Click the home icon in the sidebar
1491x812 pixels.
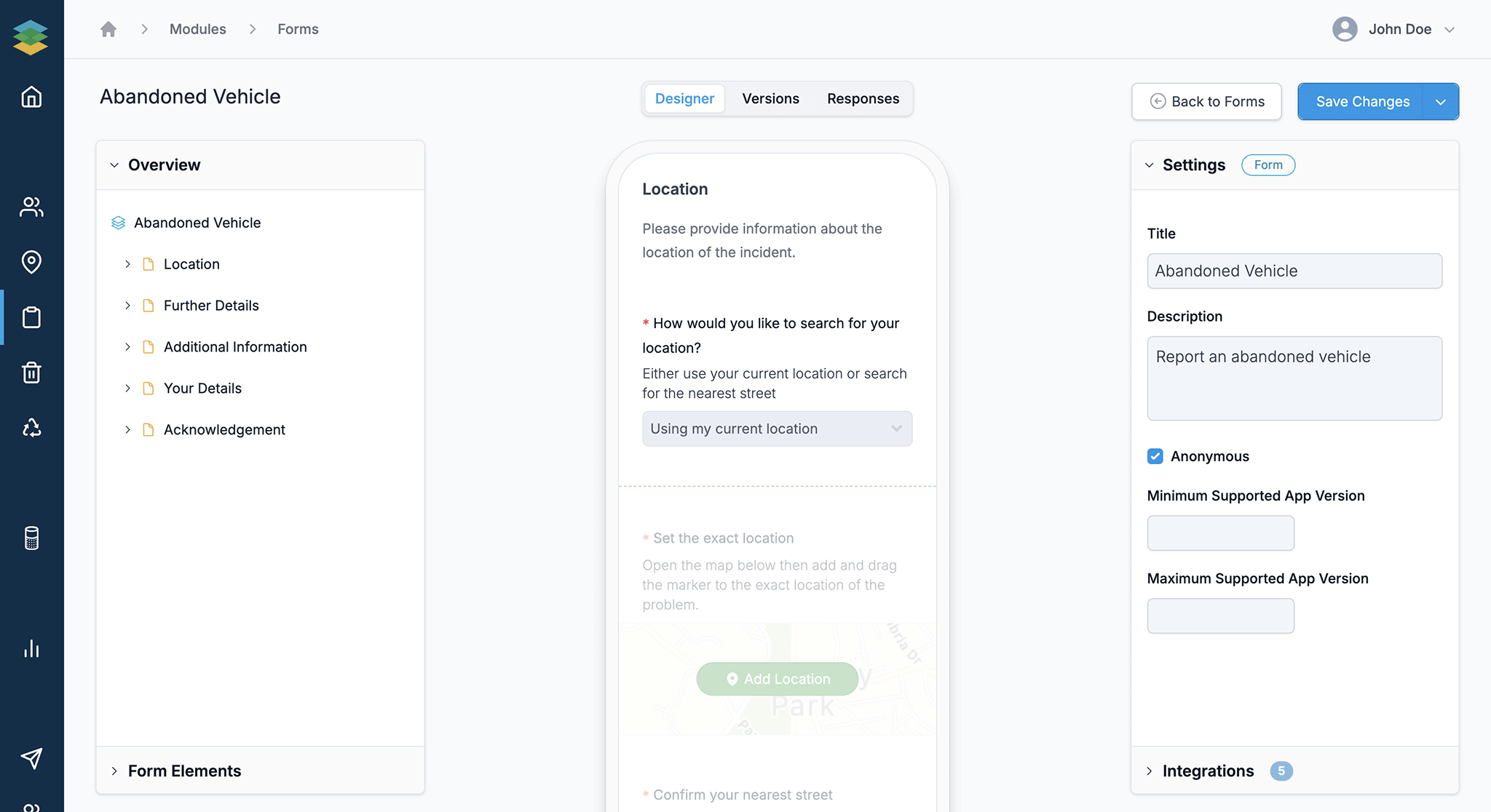31,97
